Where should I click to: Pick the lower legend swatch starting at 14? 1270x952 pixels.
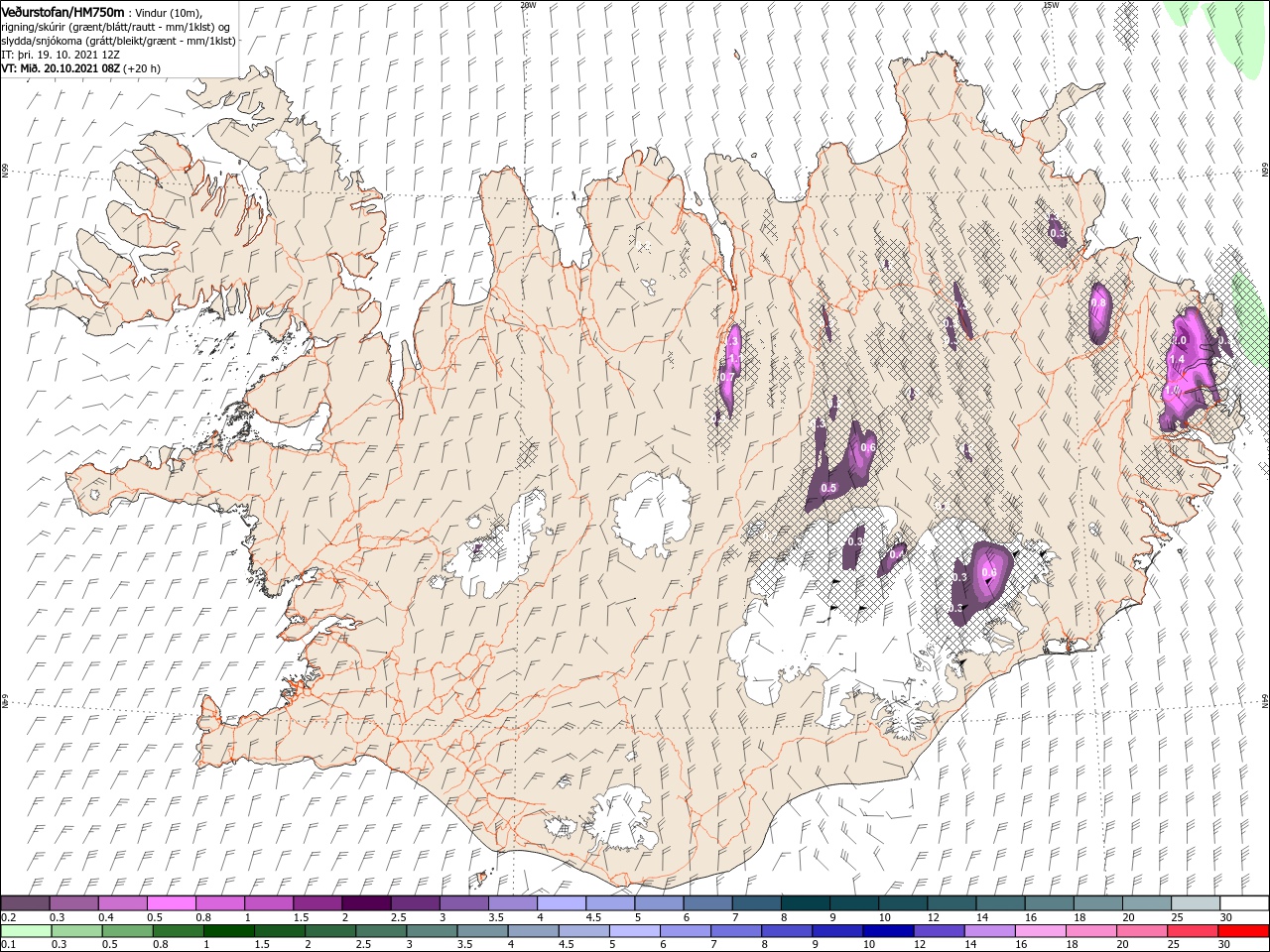point(989,931)
